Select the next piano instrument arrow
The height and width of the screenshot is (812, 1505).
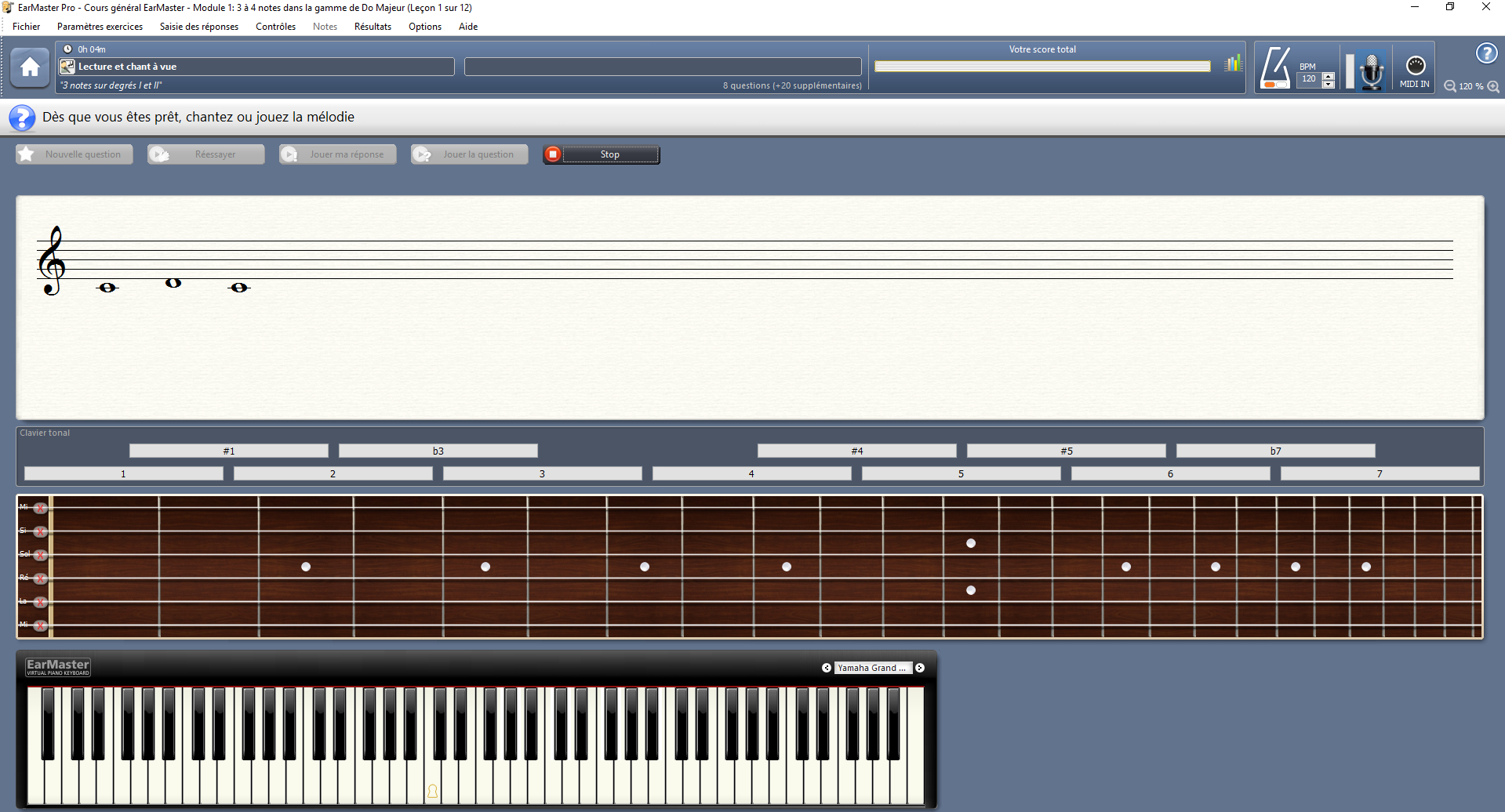click(x=920, y=668)
